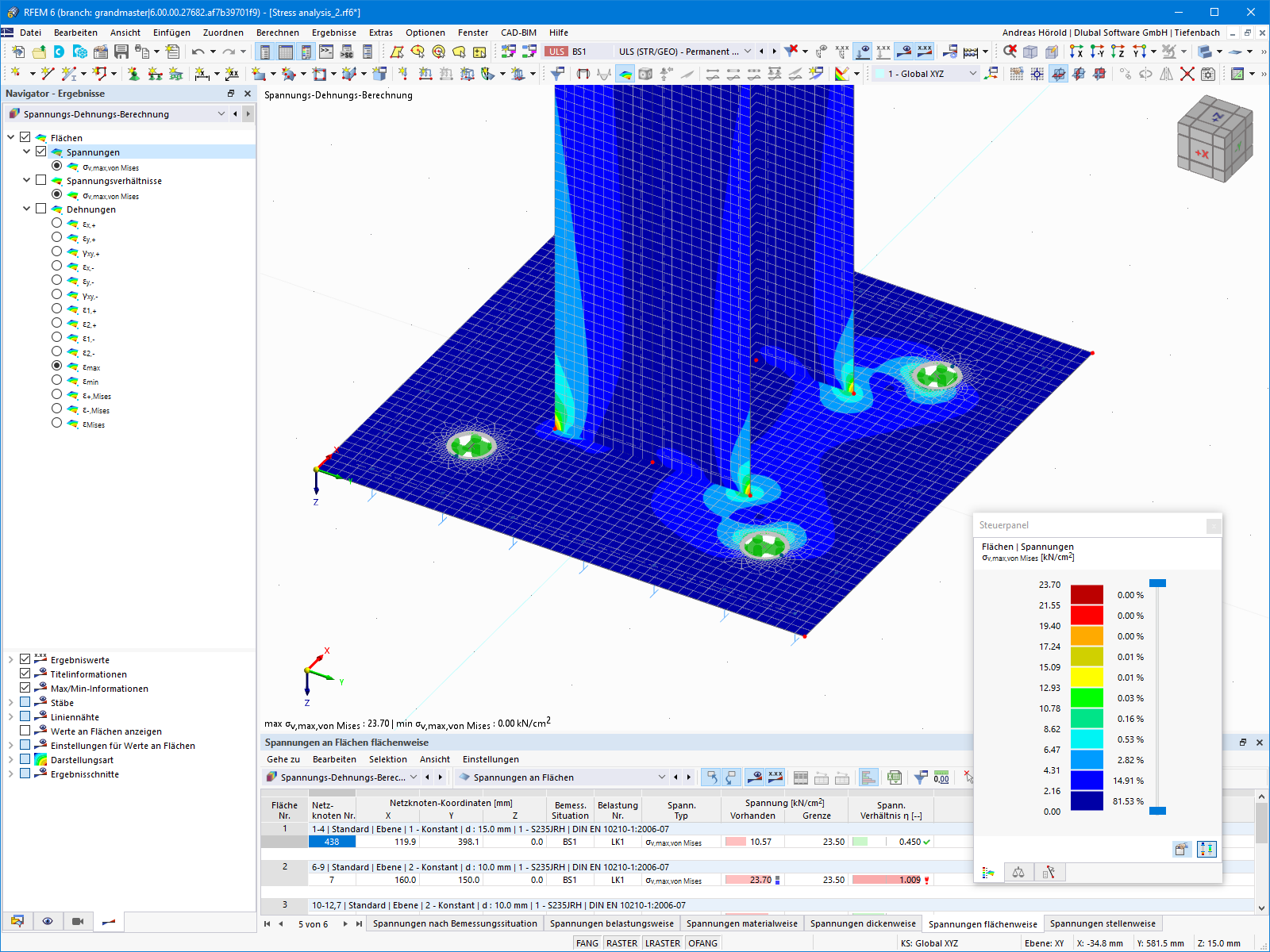Screen dimensions: 1270x952
Task: Expand the Stäbe navigator entry
Action: pos(11,702)
